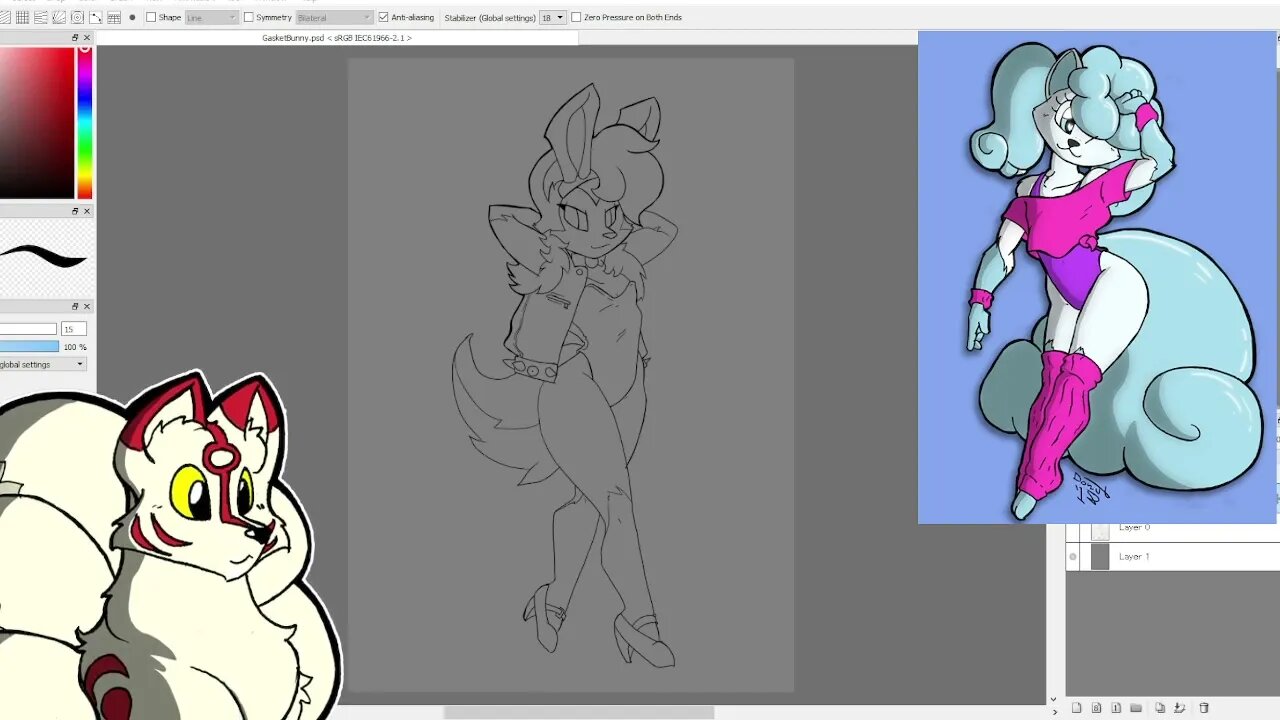Click the canvas scroll-right arrow
Viewport: 1280px width, 720px height.
click(1054, 712)
